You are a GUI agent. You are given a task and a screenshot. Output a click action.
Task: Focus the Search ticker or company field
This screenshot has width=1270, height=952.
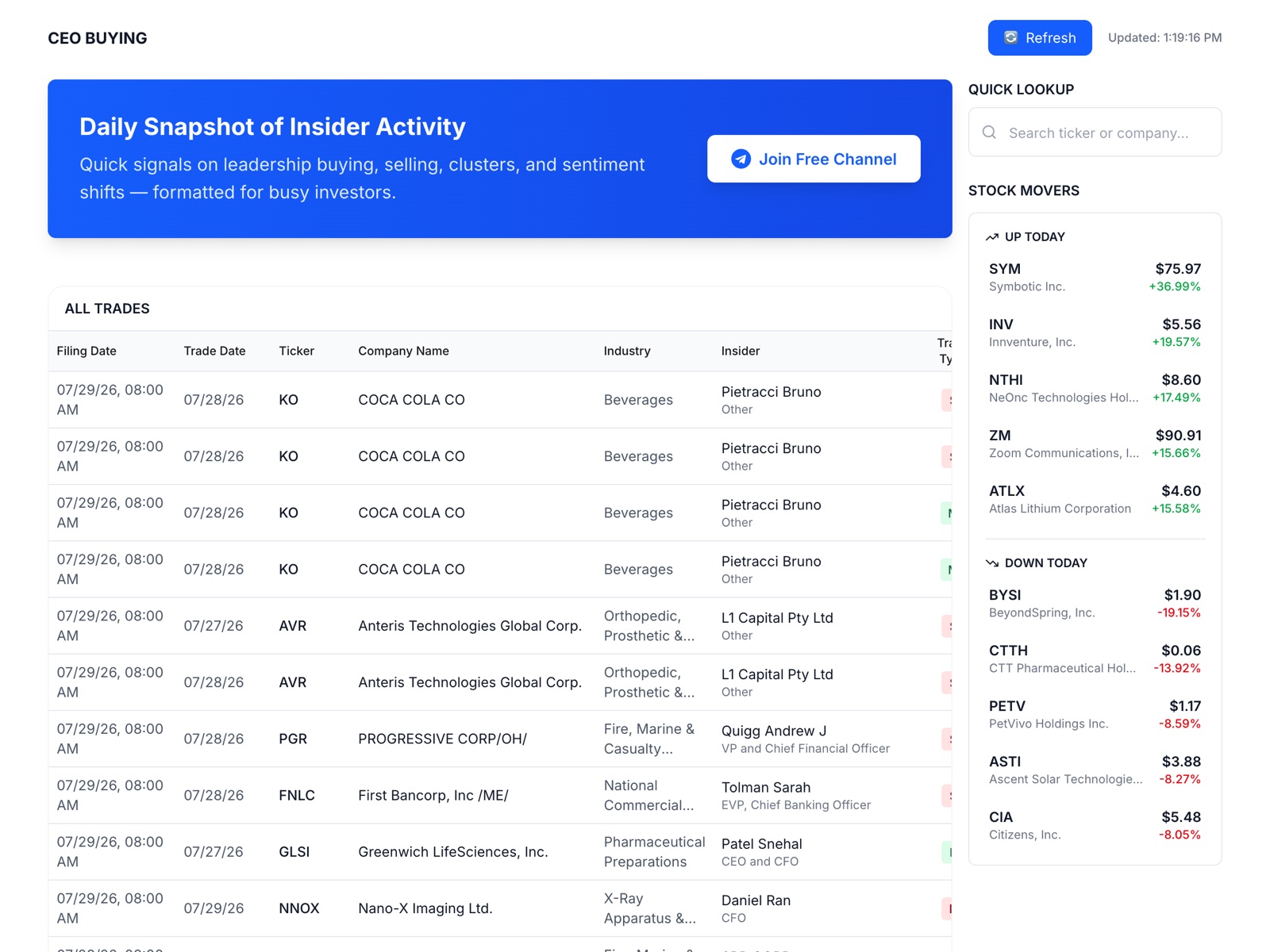tap(1095, 132)
